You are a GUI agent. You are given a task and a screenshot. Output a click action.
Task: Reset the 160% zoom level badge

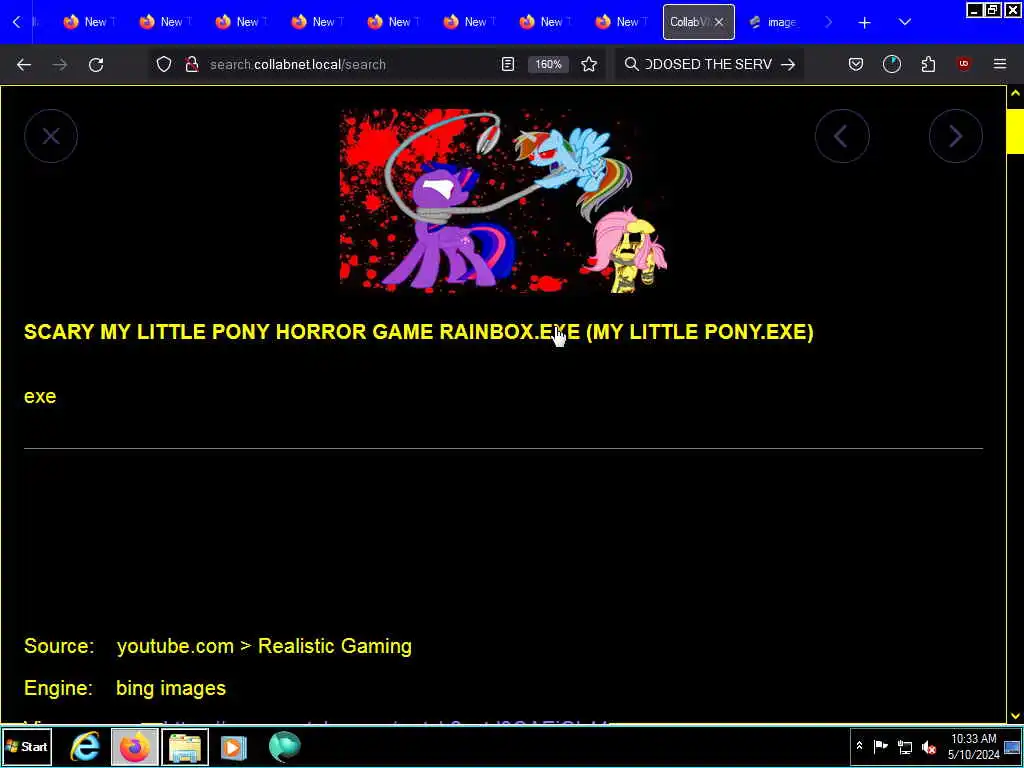click(x=549, y=64)
